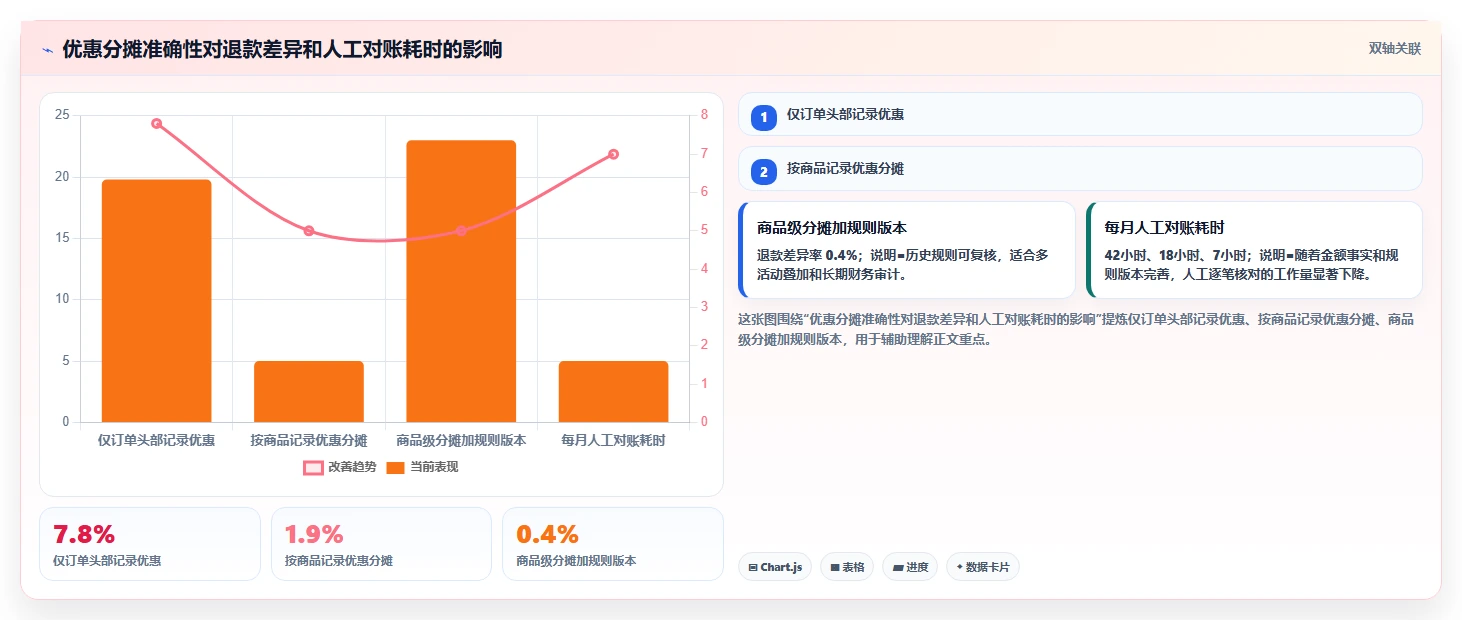Click the trend line point above 仅订单头部记录优惠
Viewport: 1462px width, 620px height.
coord(157,124)
